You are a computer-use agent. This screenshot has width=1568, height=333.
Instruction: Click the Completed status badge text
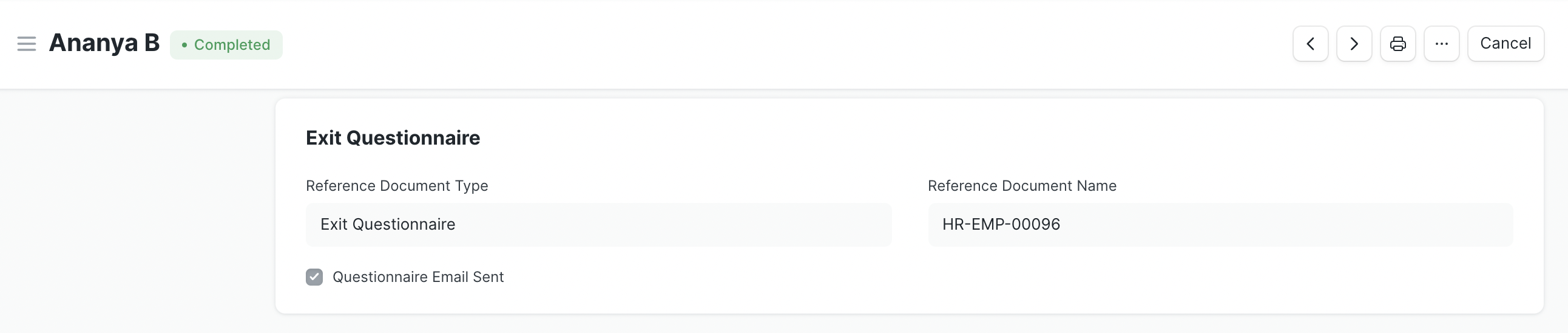point(232,45)
